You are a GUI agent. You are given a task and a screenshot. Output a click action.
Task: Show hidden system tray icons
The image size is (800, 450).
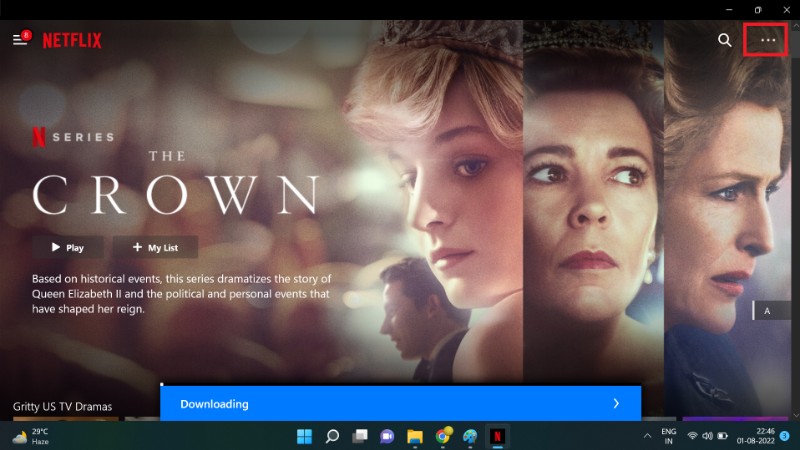pyautogui.click(x=647, y=436)
